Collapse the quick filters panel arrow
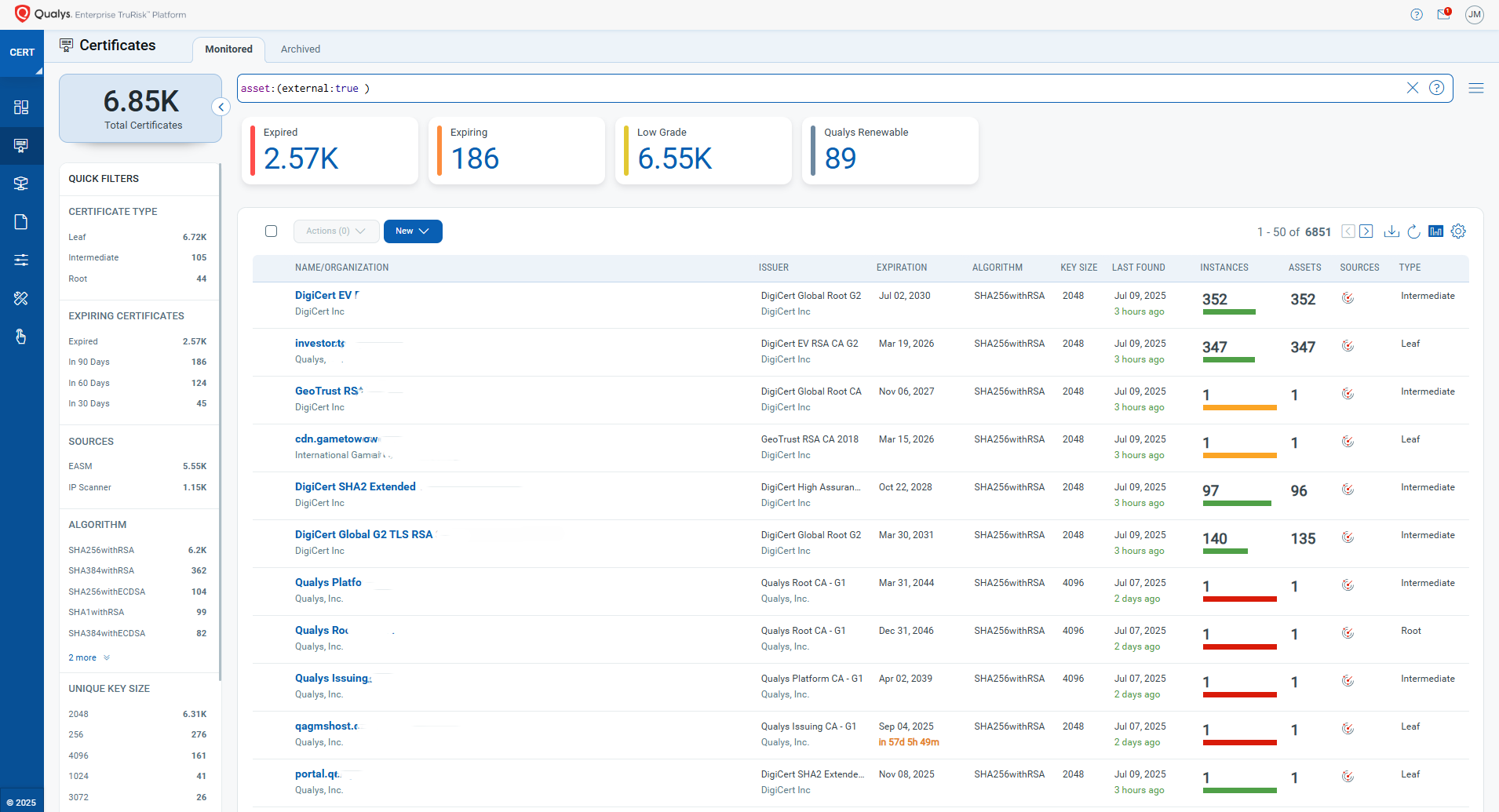This screenshot has height=812, width=1499. (x=221, y=107)
